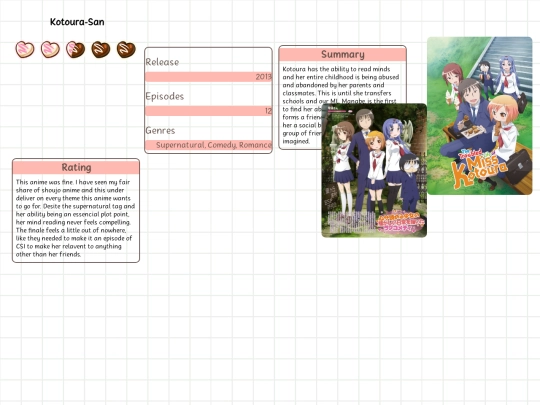Screen dimensions: 540x405
Task: Click the first pink heart rating icon
Action: pyautogui.click(x=25, y=49)
